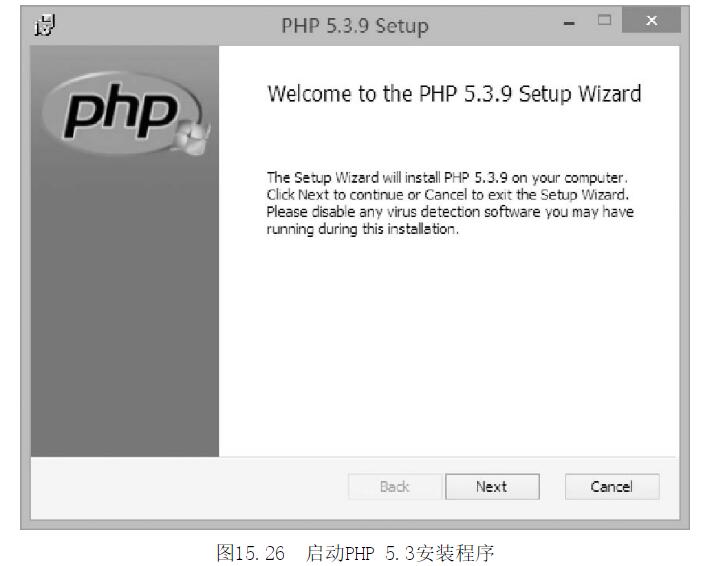Click the line starting "Click Next to continue"
708x566 pixels.
point(446,195)
